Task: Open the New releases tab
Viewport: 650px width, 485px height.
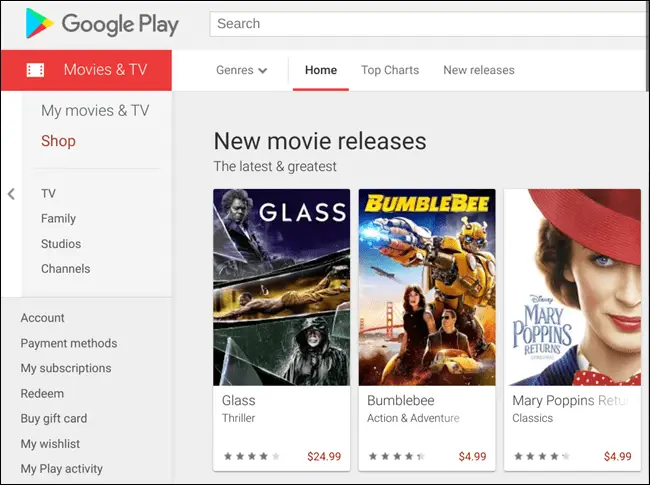Action: pyautogui.click(x=479, y=70)
